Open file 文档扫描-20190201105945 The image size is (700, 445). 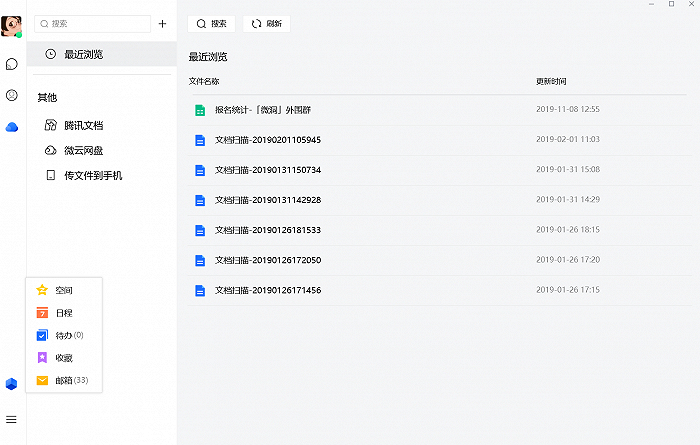pos(439,140)
